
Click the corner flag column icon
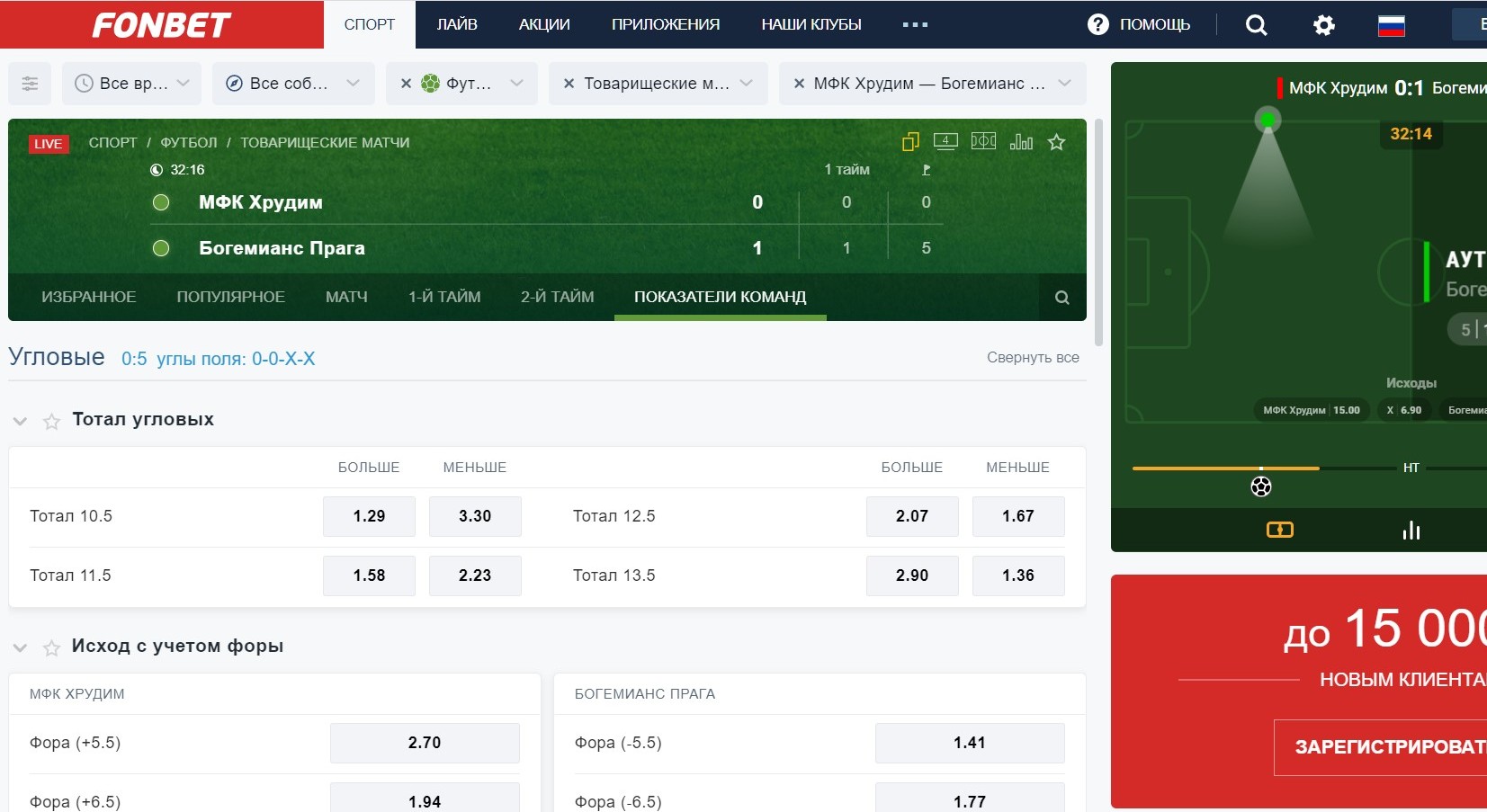926,169
